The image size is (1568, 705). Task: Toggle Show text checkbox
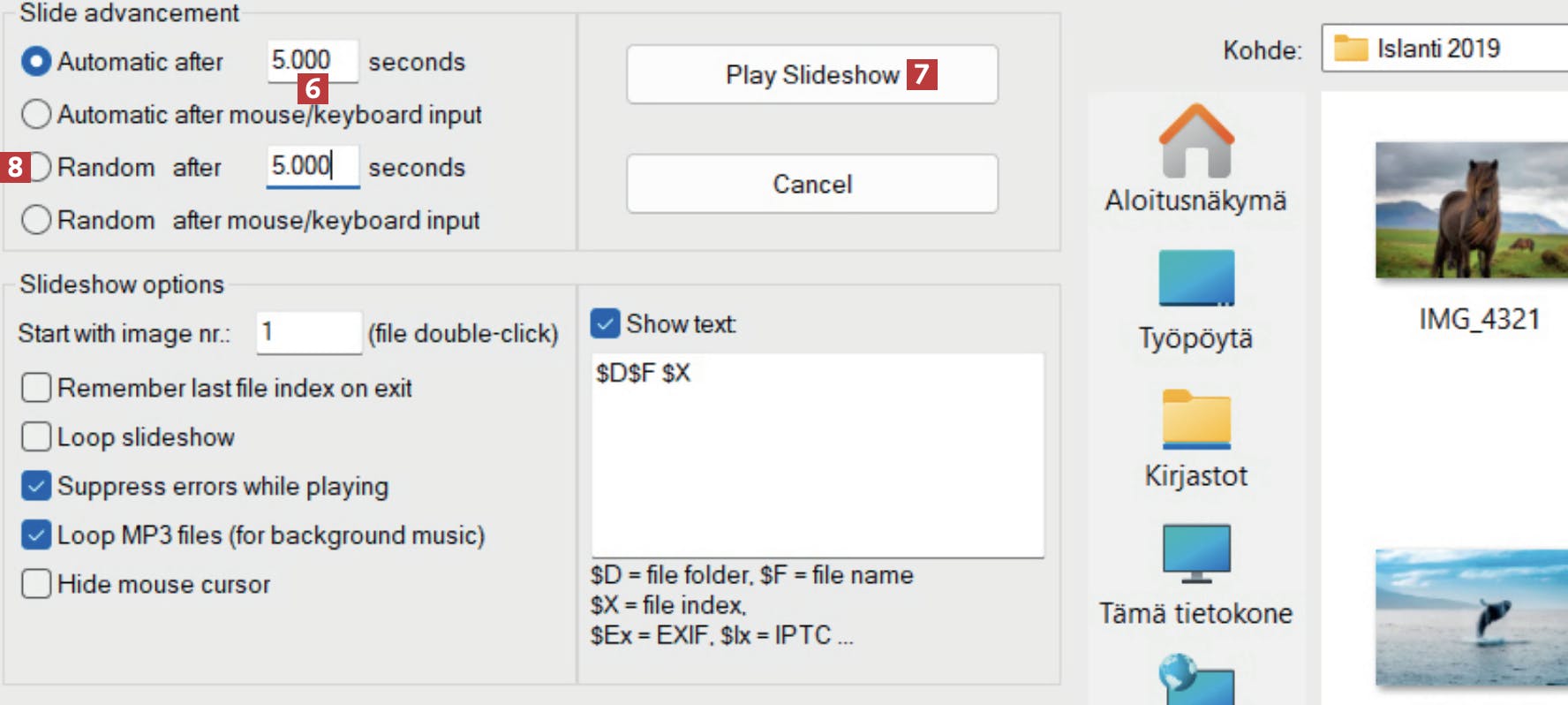click(x=605, y=323)
